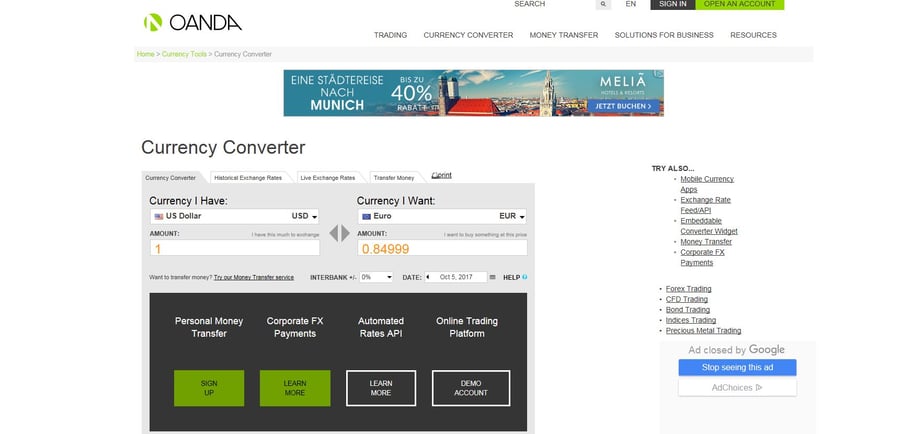Swap currencies using the double-arrow icon
The height and width of the screenshot is (434, 901).
click(340, 233)
